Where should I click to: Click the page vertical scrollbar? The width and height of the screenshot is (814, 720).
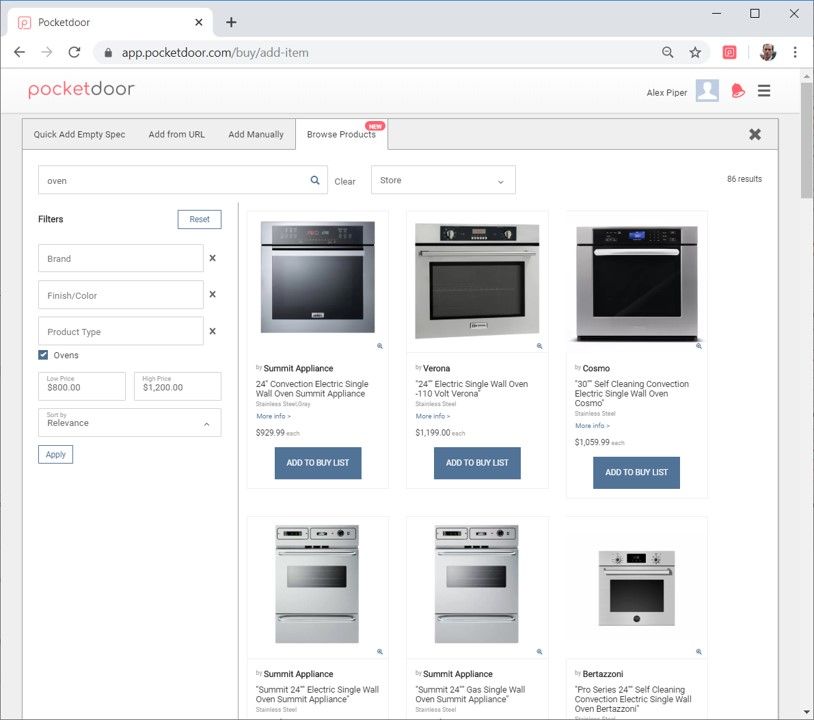[x=806, y=140]
